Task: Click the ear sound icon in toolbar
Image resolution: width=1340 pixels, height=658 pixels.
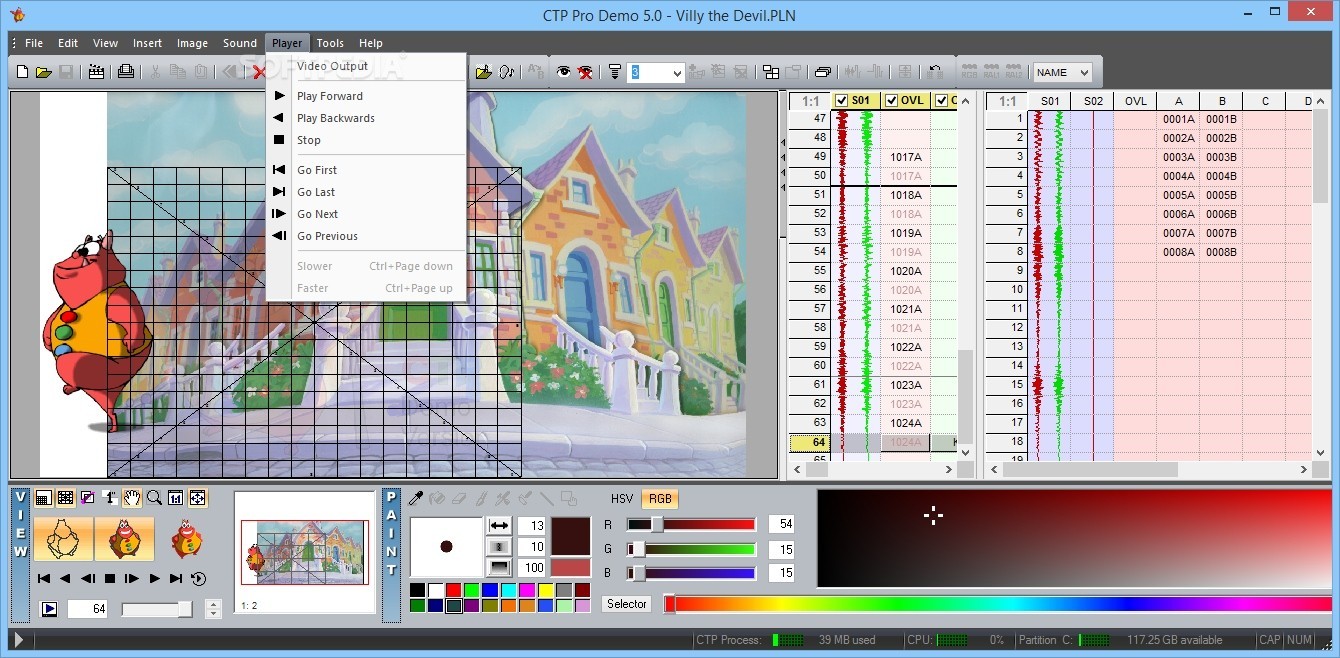Action: point(506,72)
